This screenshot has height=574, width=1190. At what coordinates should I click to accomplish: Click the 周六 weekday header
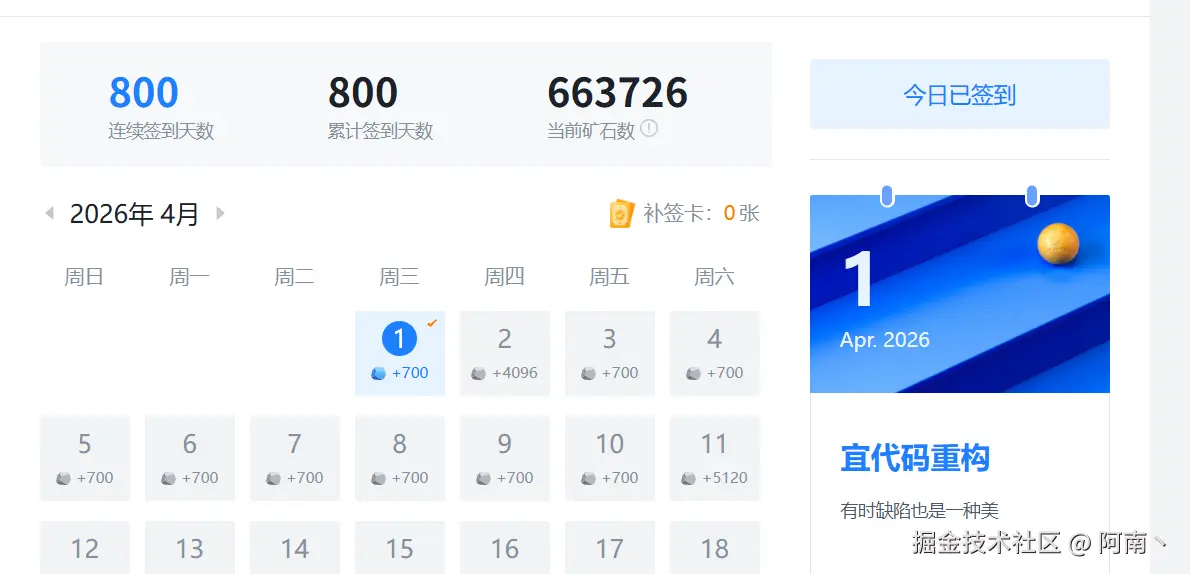714,276
